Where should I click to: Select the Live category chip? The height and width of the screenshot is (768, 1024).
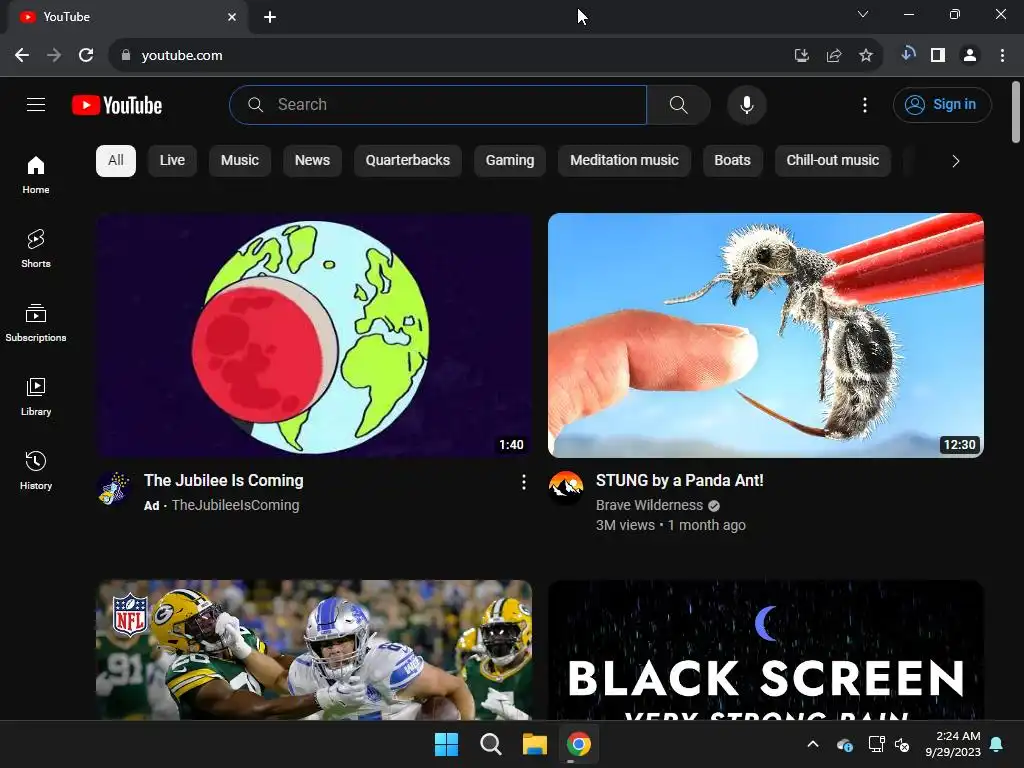tap(172, 161)
